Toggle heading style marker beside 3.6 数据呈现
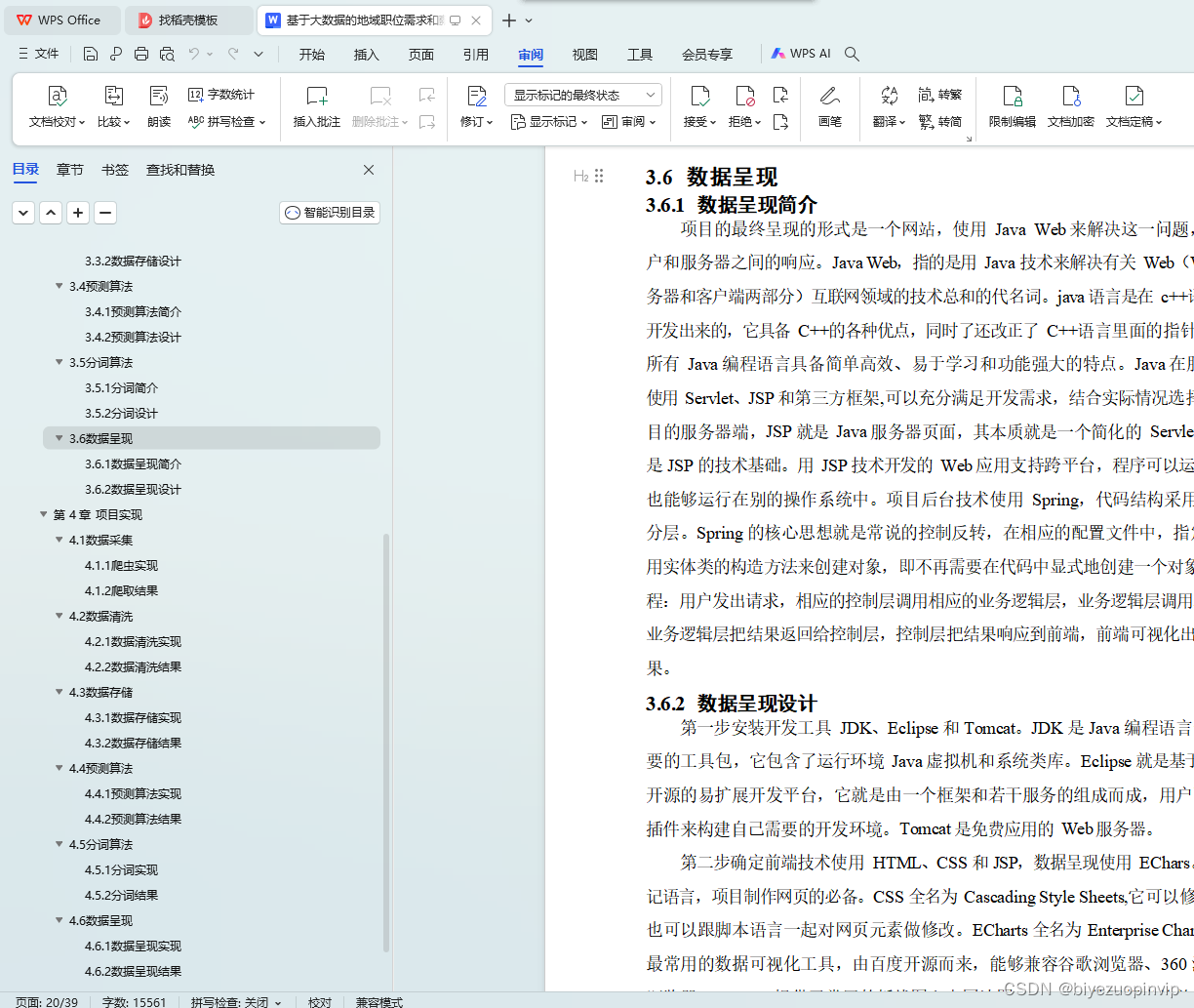Screen dimensions: 1194x1008 coord(580,177)
